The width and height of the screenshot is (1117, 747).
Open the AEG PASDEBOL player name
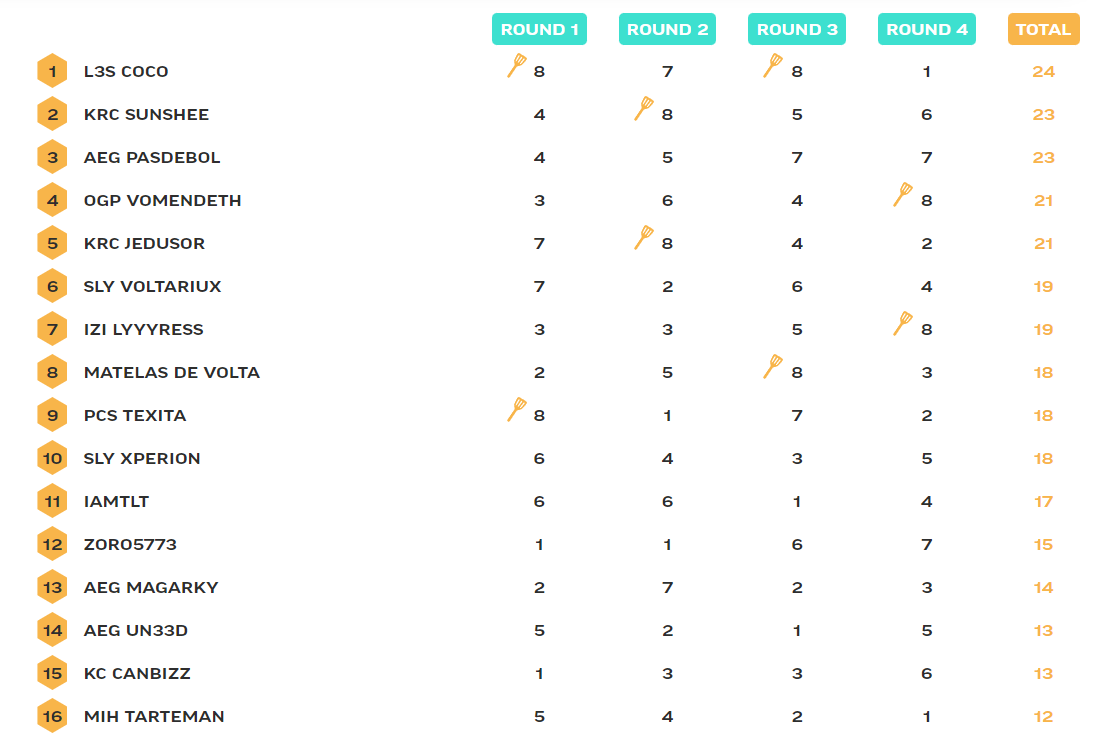click(x=152, y=158)
